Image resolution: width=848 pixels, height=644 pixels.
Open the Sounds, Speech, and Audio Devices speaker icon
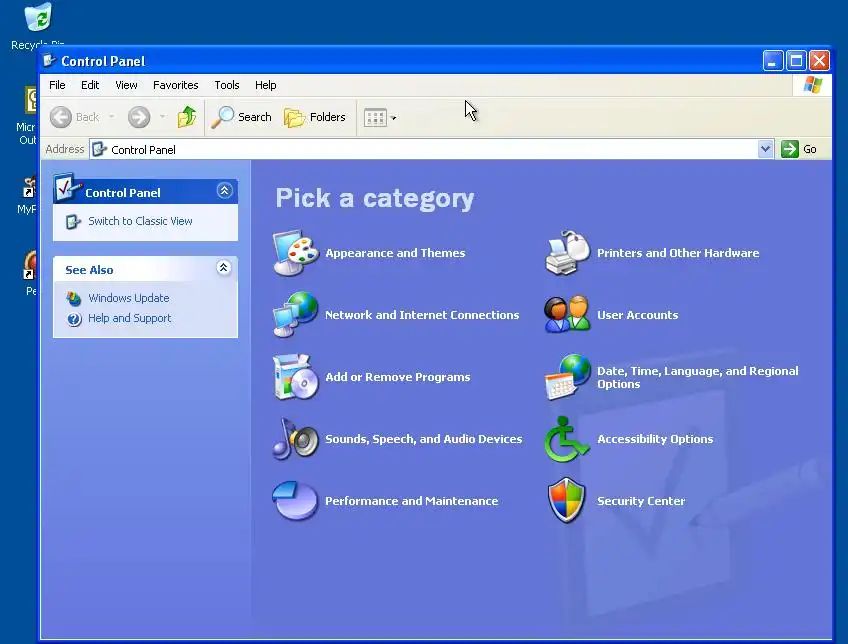pyautogui.click(x=295, y=439)
